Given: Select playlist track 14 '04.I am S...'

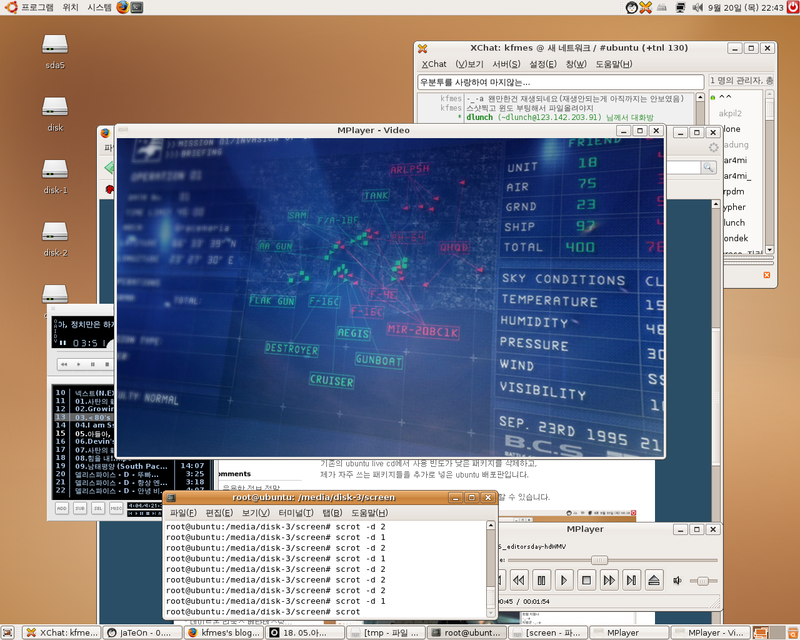Looking at the screenshot, I should coord(84,425).
